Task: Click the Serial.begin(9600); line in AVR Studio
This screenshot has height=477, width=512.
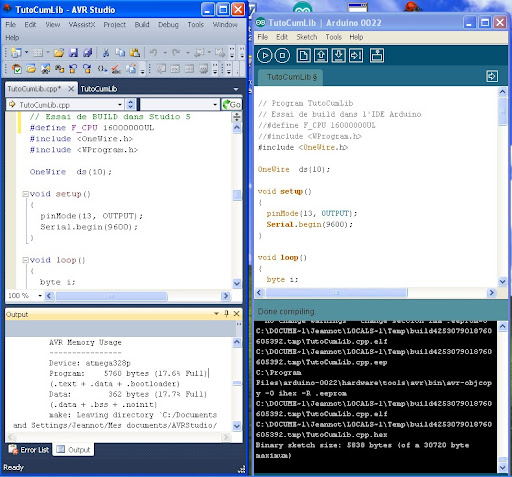Action: coord(88,227)
